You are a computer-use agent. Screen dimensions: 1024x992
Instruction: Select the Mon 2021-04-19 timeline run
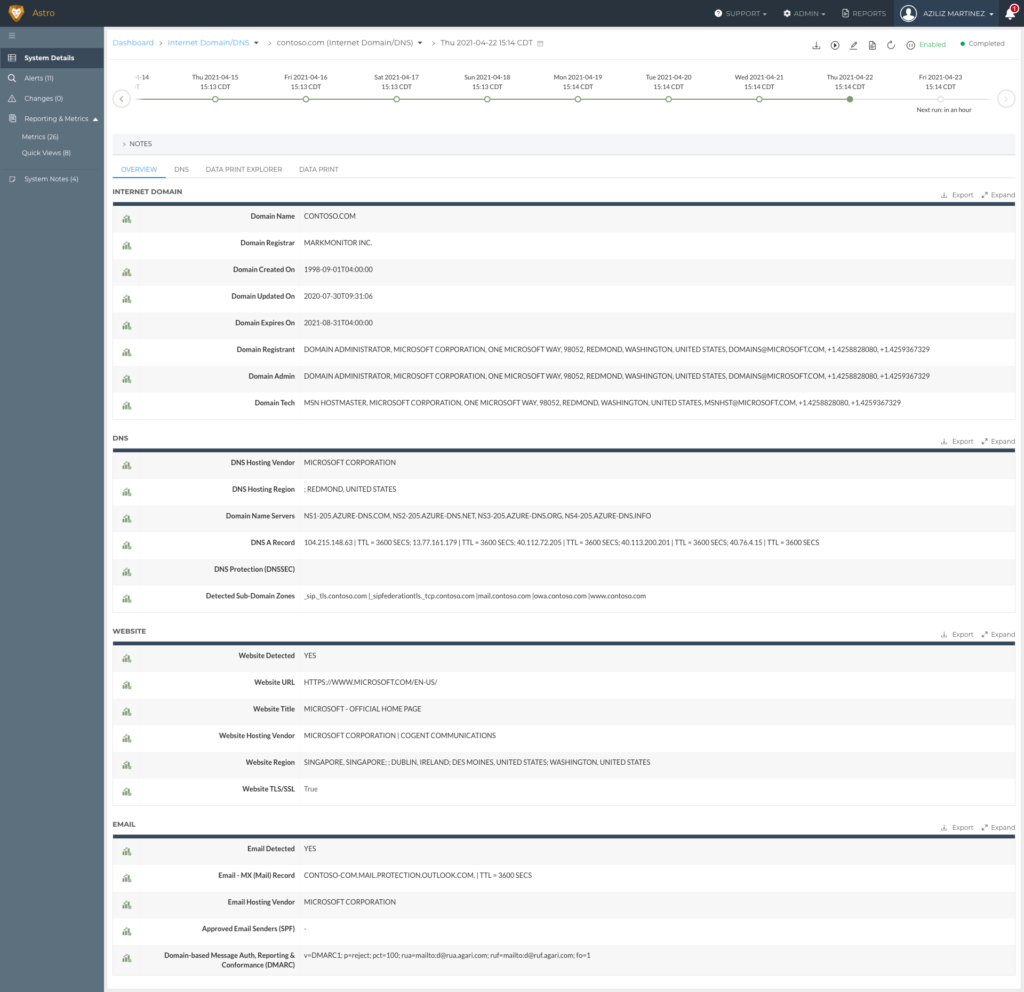[578, 99]
